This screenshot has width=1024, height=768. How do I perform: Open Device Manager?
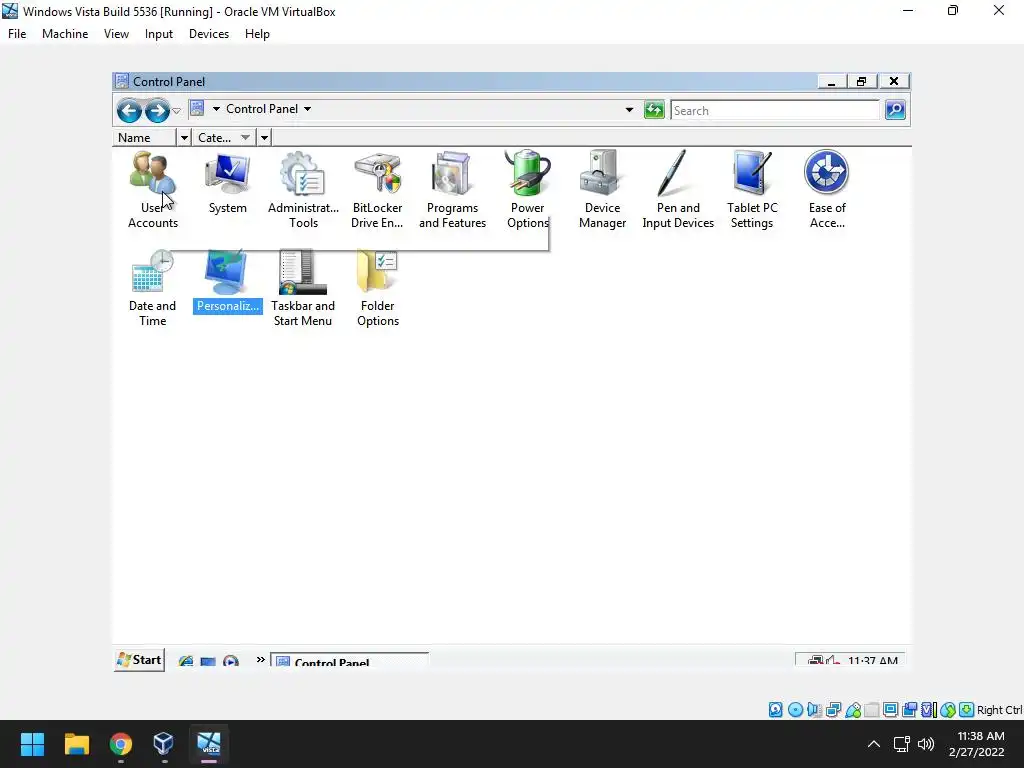(602, 189)
